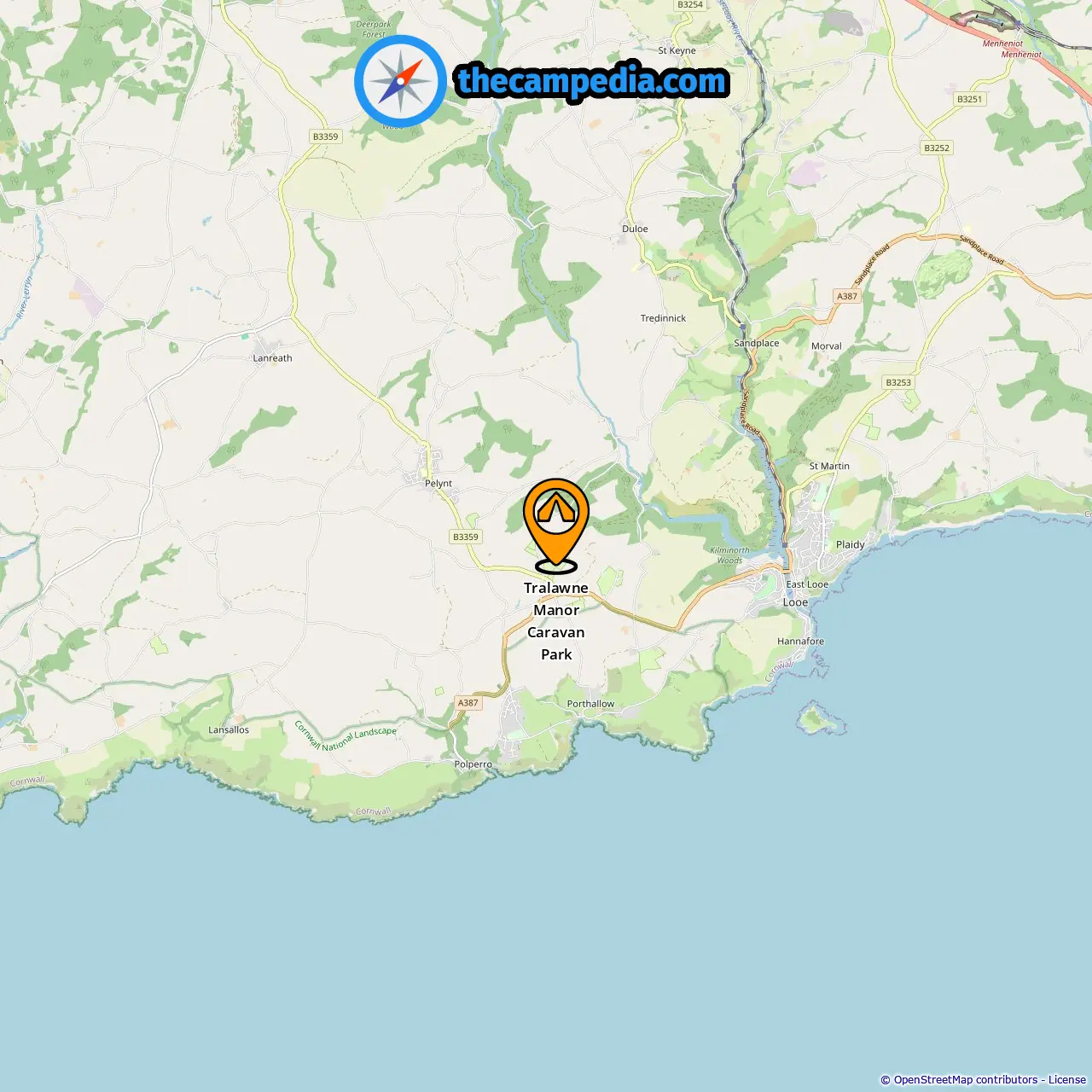Click the B3253 road shield
Image resolution: width=1092 pixels, height=1092 pixels.
[898, 382]
